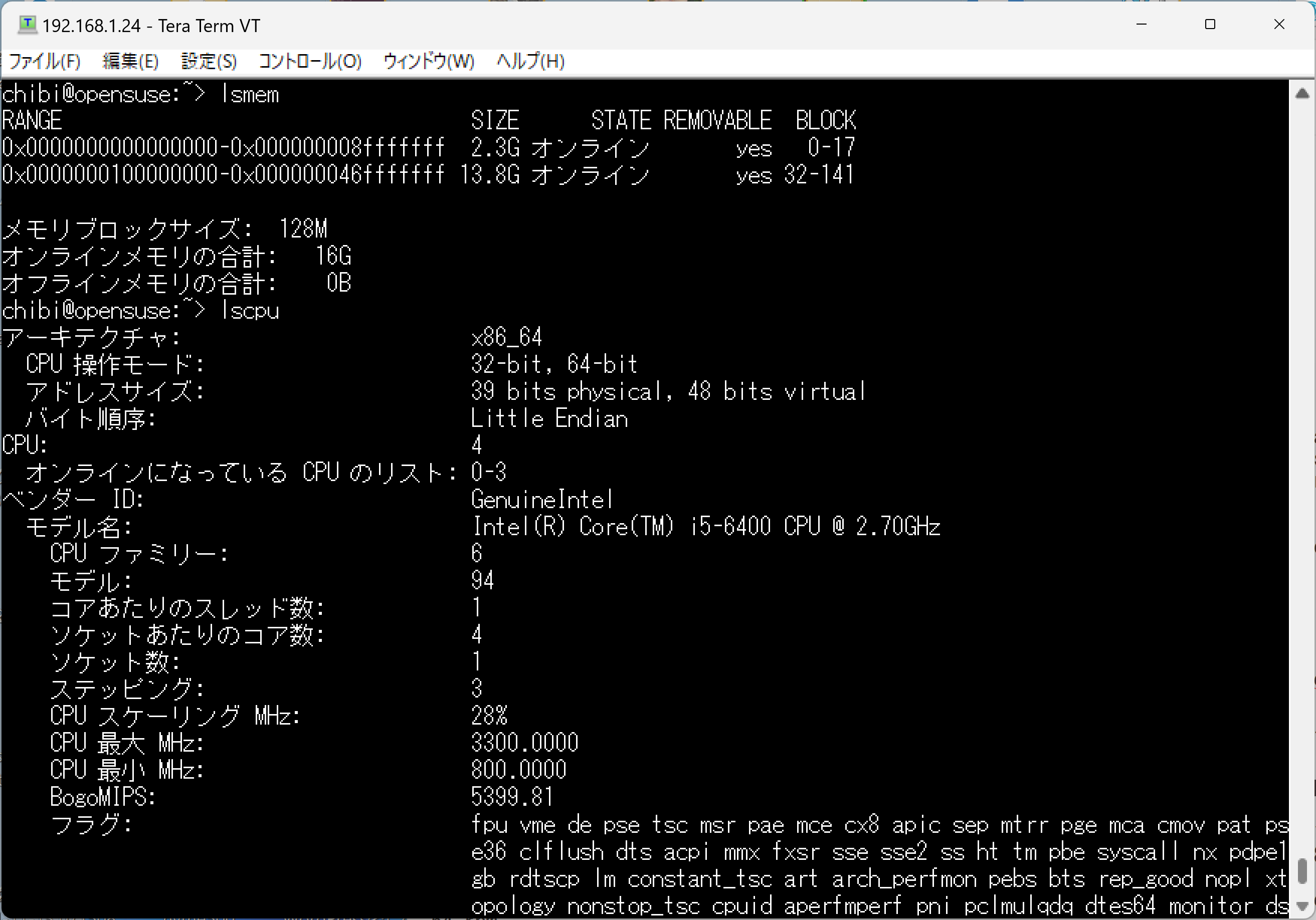Screen dimensions: 1316x920
Task: Click the Intel(R) Core(TM) i5-6400 model name
Action: coord(705,526)
